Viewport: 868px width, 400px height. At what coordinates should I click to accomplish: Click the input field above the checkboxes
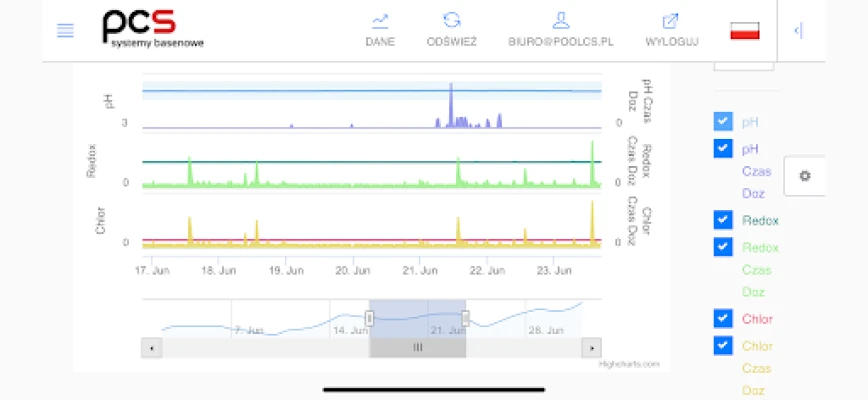click(x=744, y=62)
